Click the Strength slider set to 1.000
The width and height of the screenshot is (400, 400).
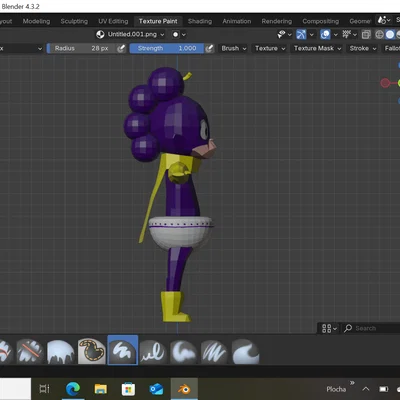167,48
